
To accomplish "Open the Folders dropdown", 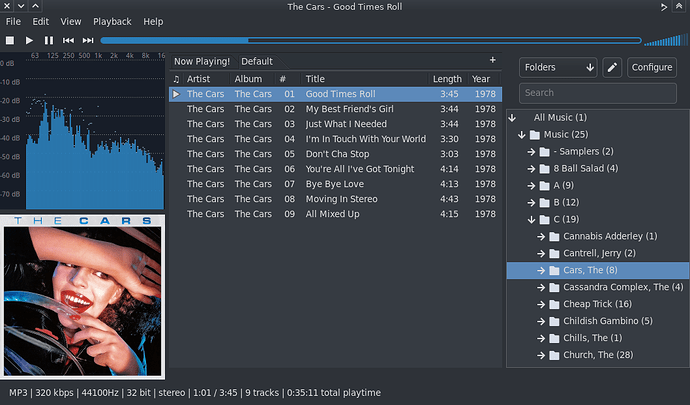I will point(558,67).
